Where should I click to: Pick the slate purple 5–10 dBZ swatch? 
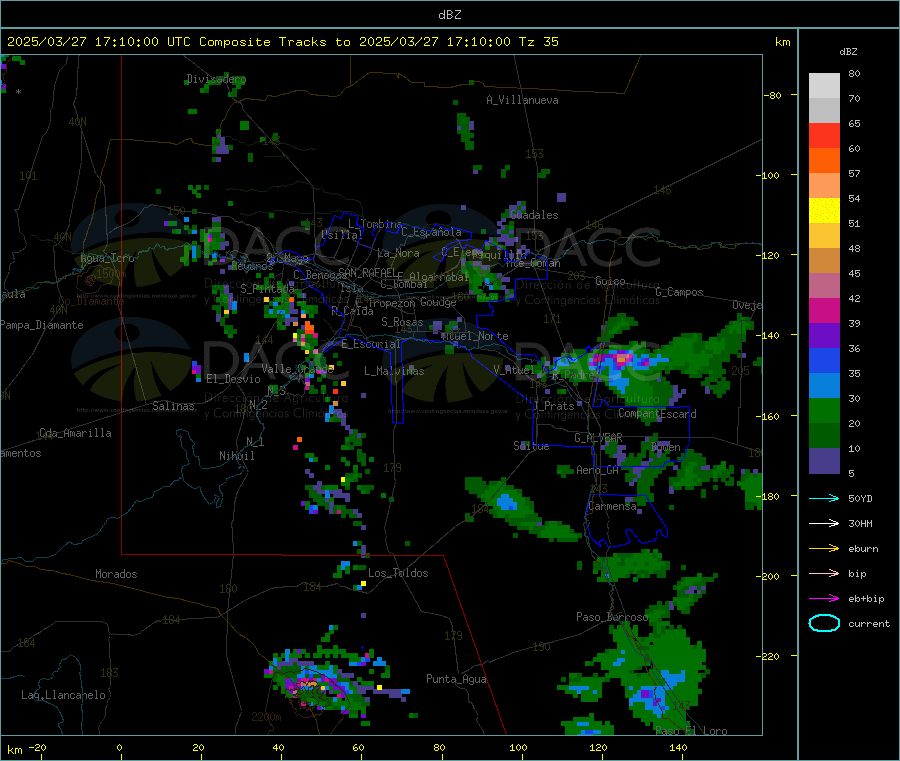coord(824,461)
